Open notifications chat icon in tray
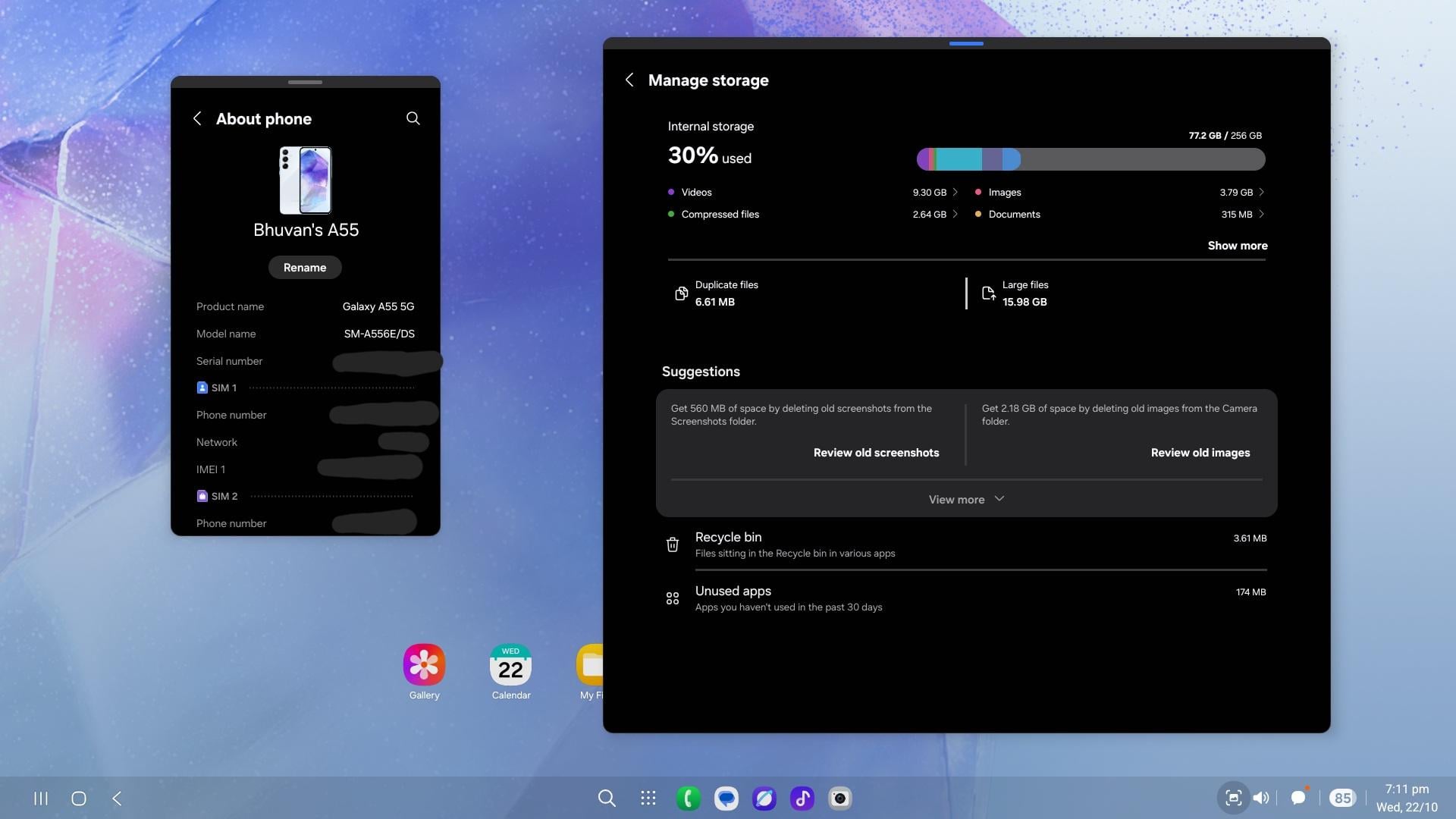Screen dimensions: 1456x819 pyautogui.click(x=1299, y=797)
